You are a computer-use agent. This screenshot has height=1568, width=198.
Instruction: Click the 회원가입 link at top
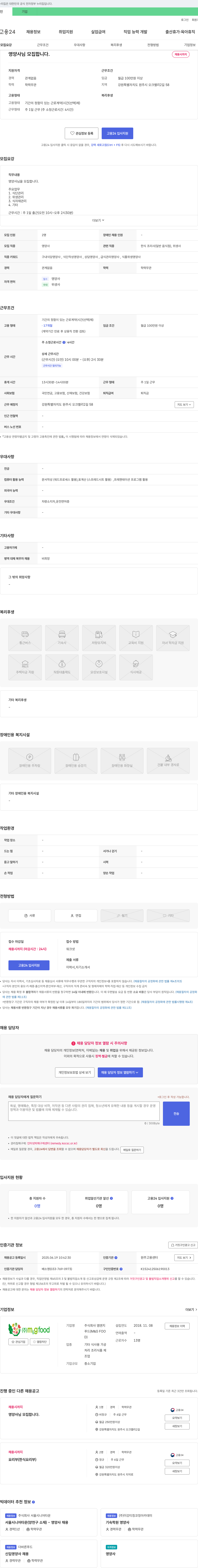tap(195, 20)
